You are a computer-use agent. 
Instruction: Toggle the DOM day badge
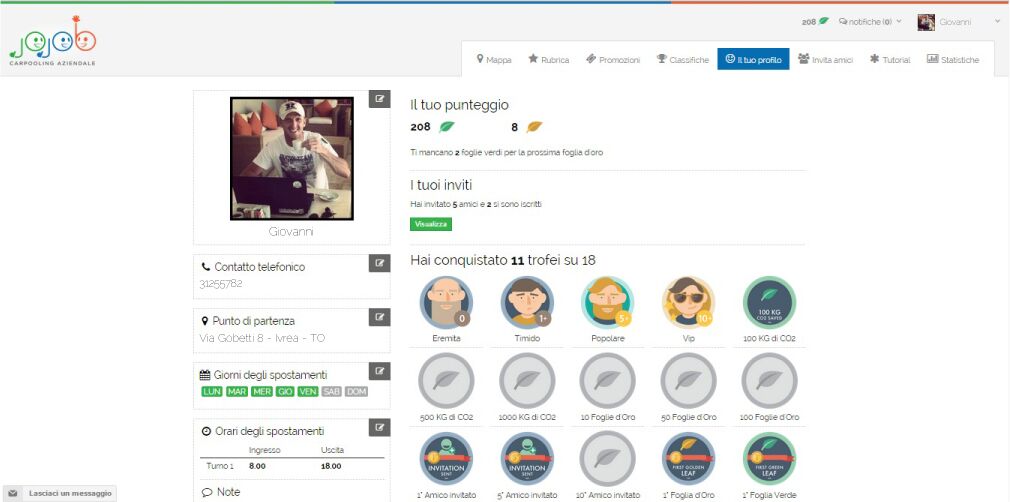coord(356,392)
